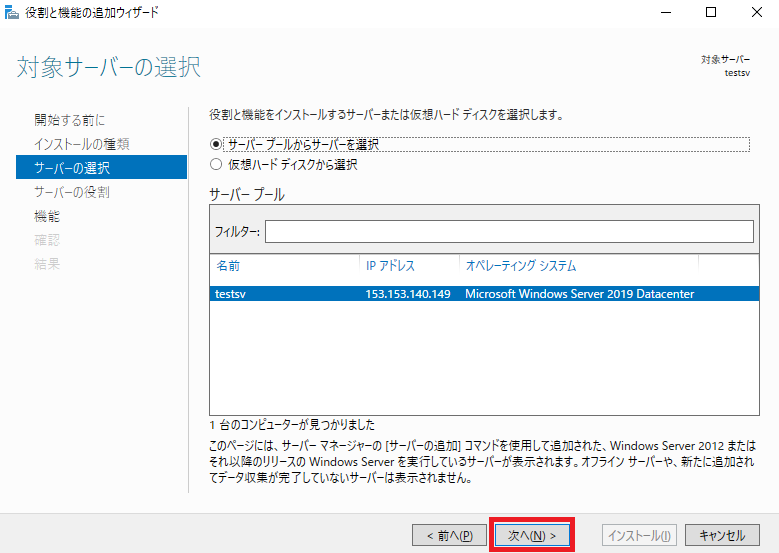Viewport: 779px width, 553px height.
Task: Close the wizard window
Action: pyautogui.click(x=757, y=12)
